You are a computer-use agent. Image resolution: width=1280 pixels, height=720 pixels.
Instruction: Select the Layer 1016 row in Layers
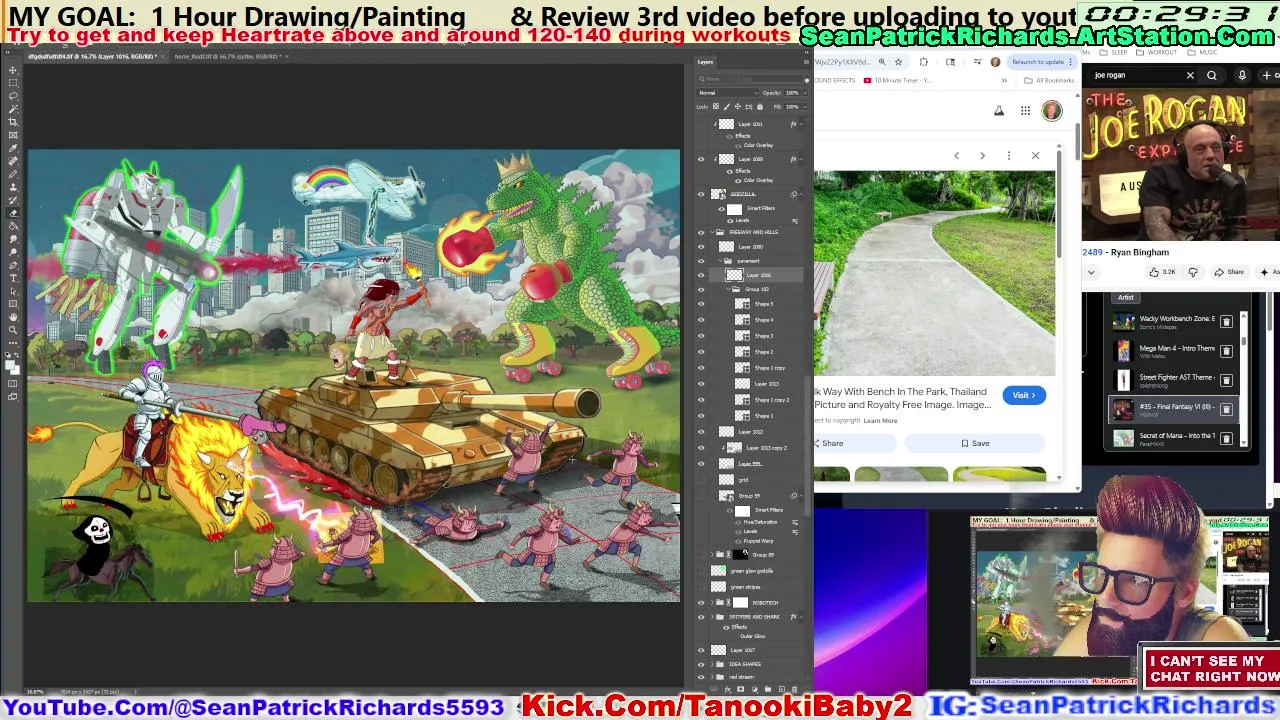pyautogui.click(x=755, y=275)
